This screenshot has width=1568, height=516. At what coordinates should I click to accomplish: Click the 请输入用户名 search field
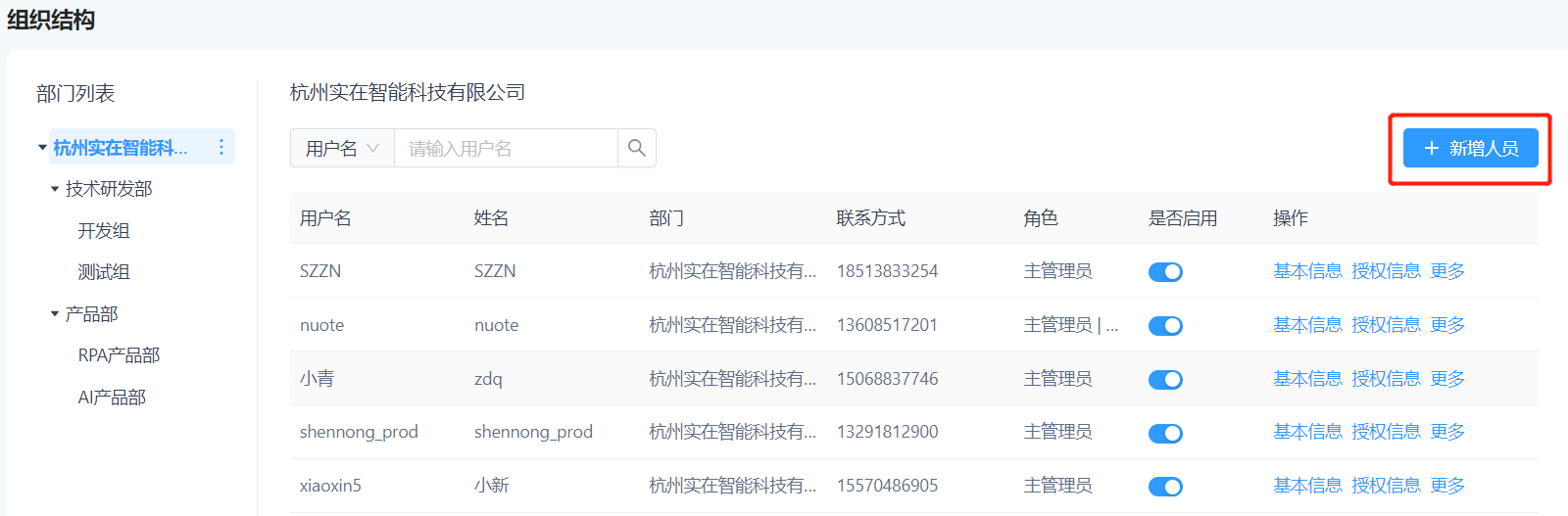pyautogui.click(x=505, y=148)
